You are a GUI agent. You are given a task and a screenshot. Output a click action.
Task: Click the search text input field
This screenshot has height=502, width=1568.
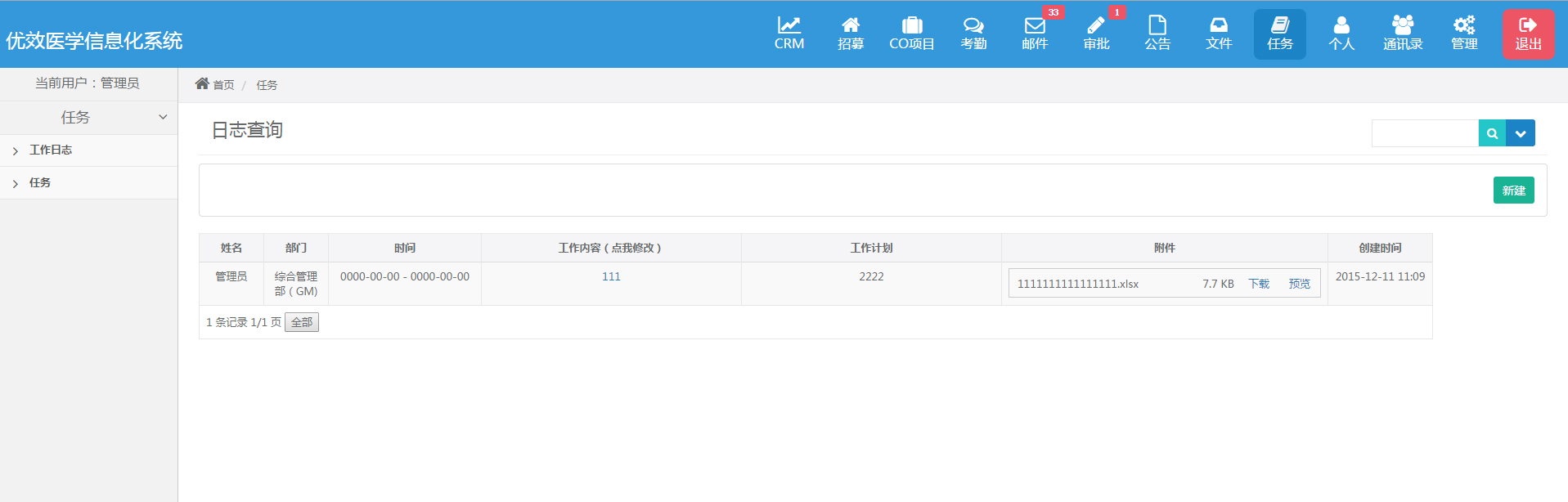point(1424,133)
